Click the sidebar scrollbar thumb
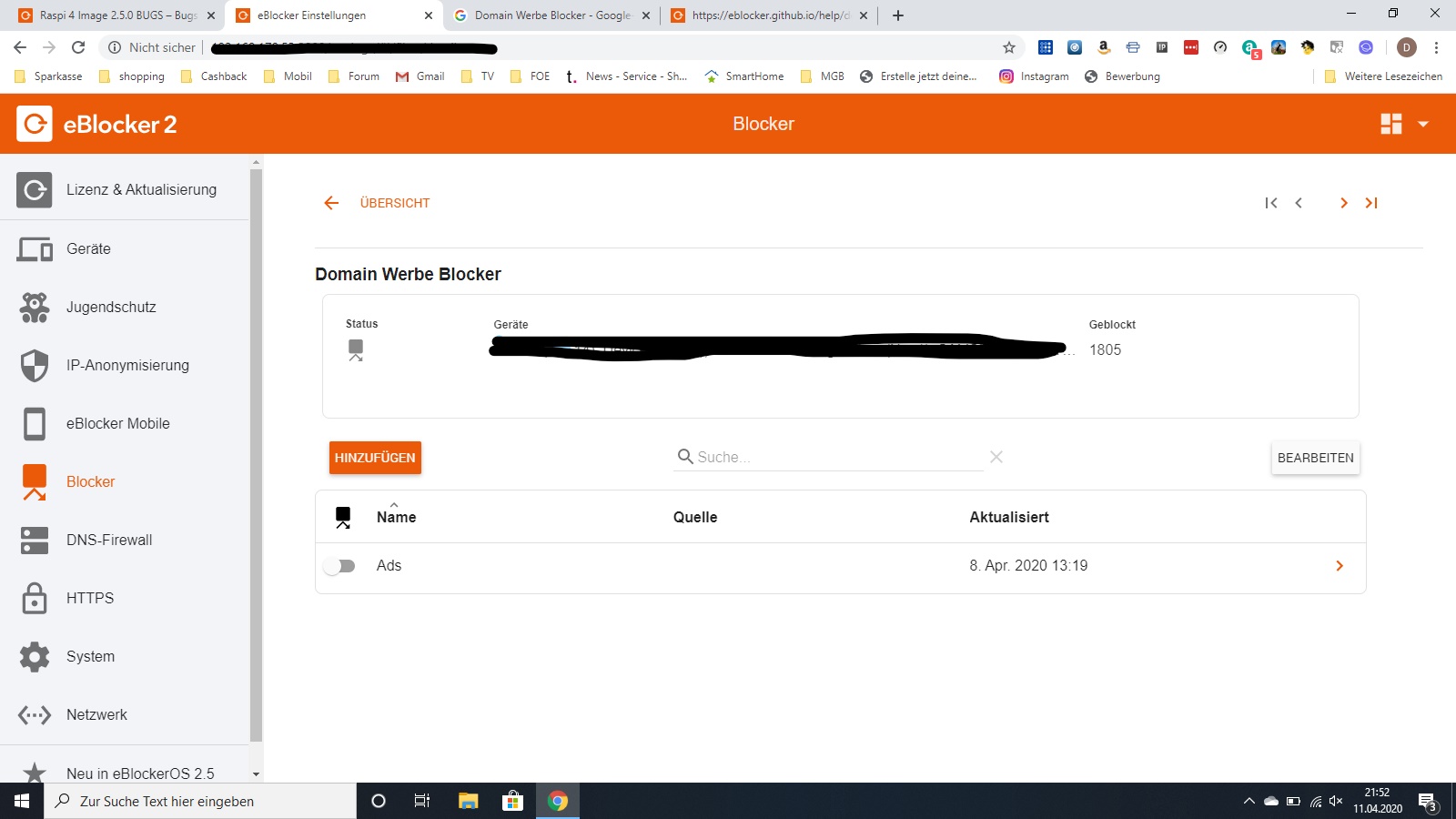1456x819 pixels. [256, 455]
